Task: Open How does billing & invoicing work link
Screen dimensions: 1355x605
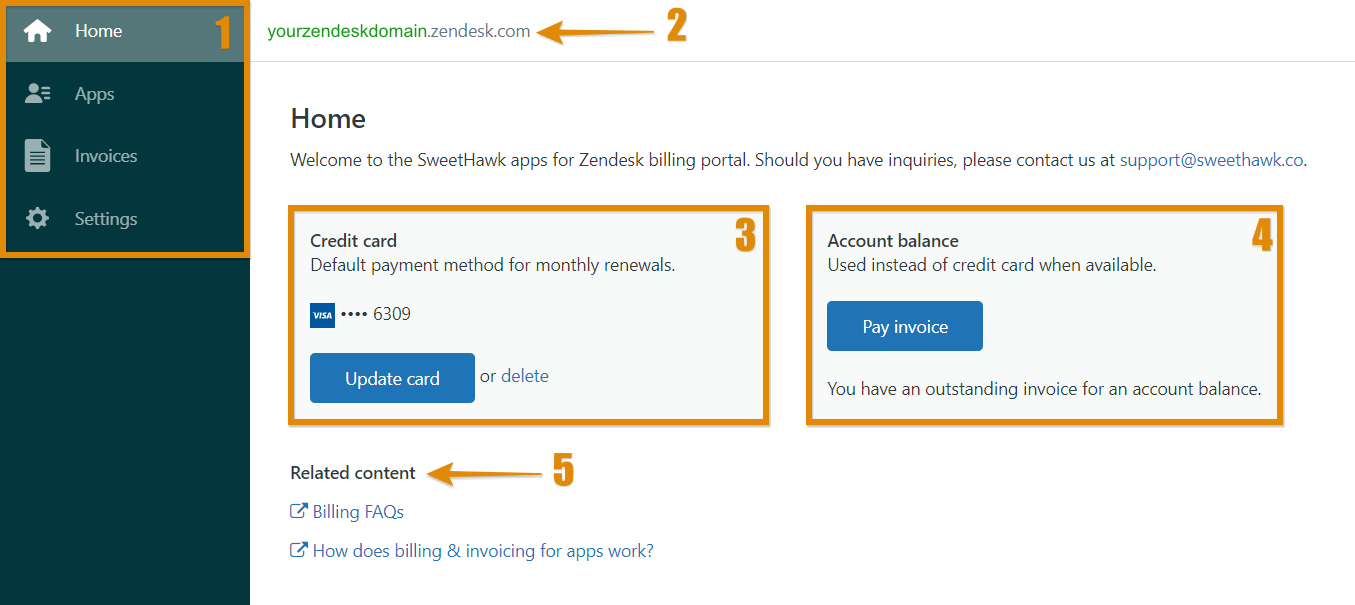Action: 483,550
